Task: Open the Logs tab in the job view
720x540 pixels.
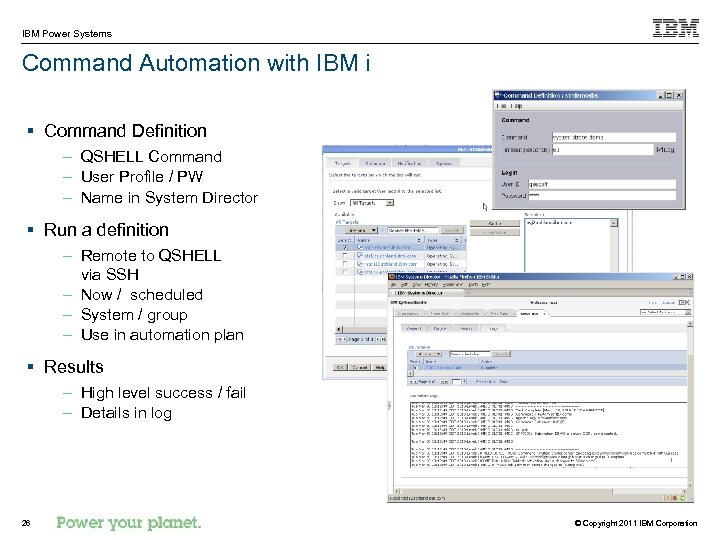Action: tap(493, 328)
